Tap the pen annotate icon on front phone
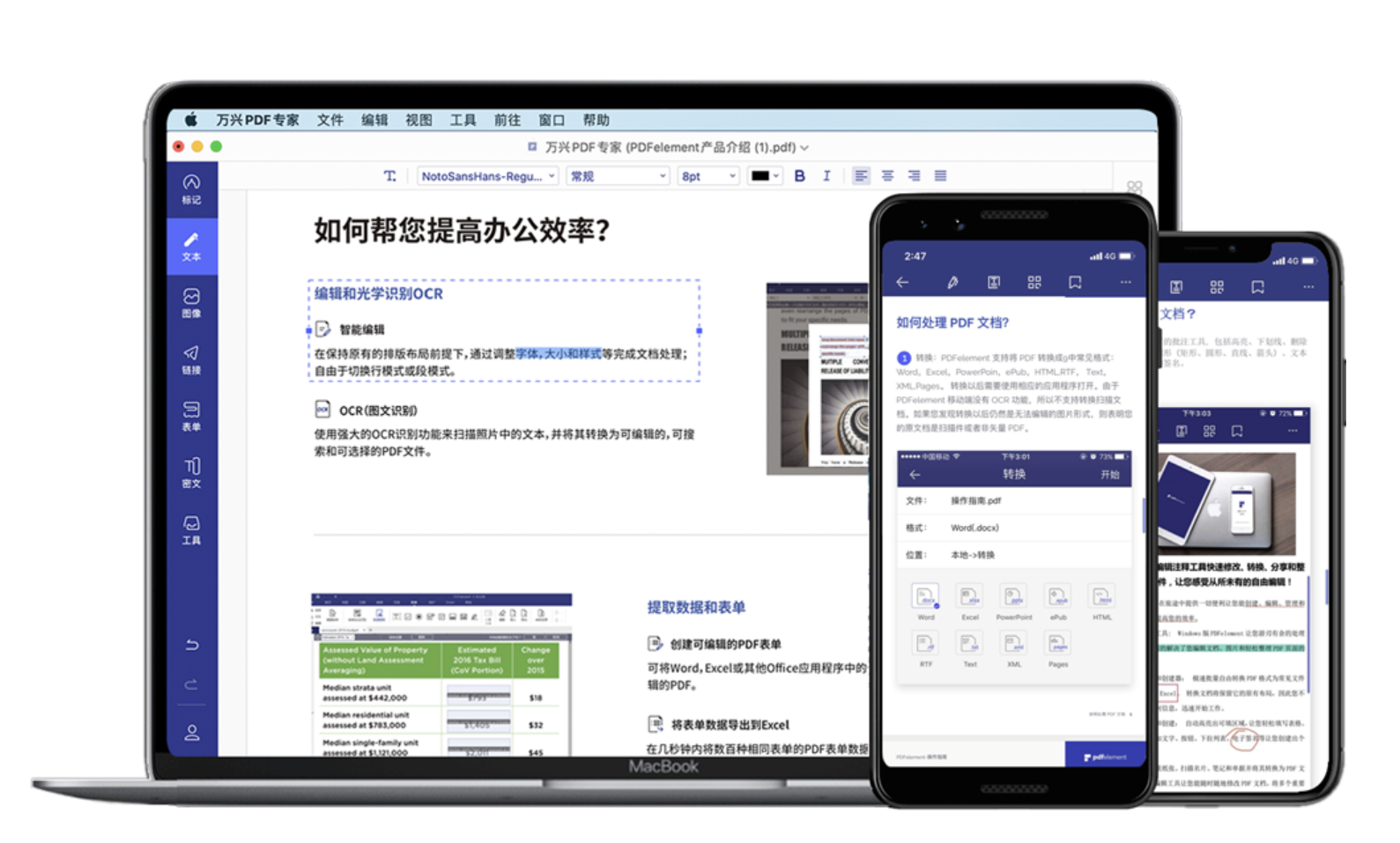The width and height of the screenshot is (1400, 843). click(952, 283)
